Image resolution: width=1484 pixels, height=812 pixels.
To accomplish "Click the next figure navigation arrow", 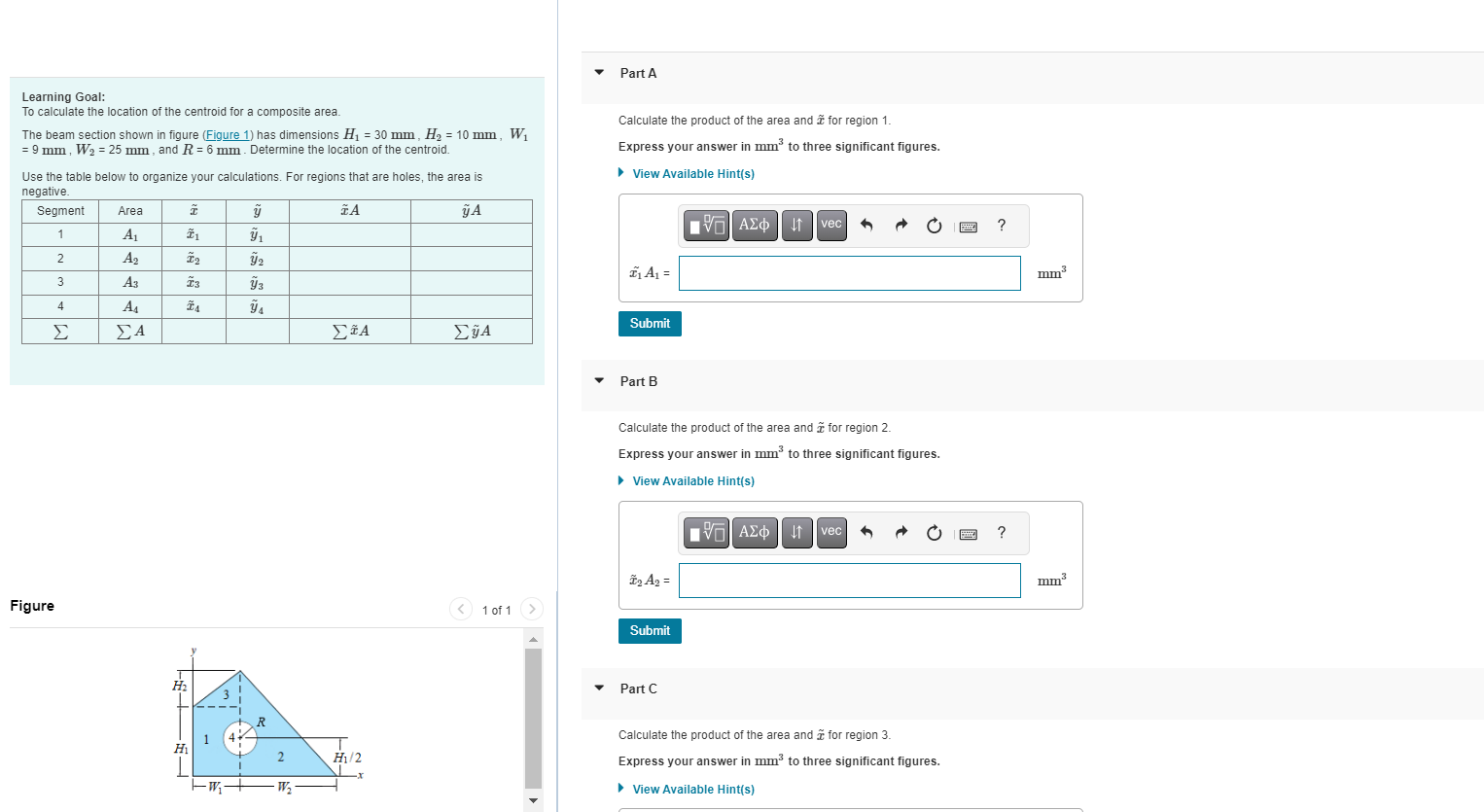I will [532, 609].
